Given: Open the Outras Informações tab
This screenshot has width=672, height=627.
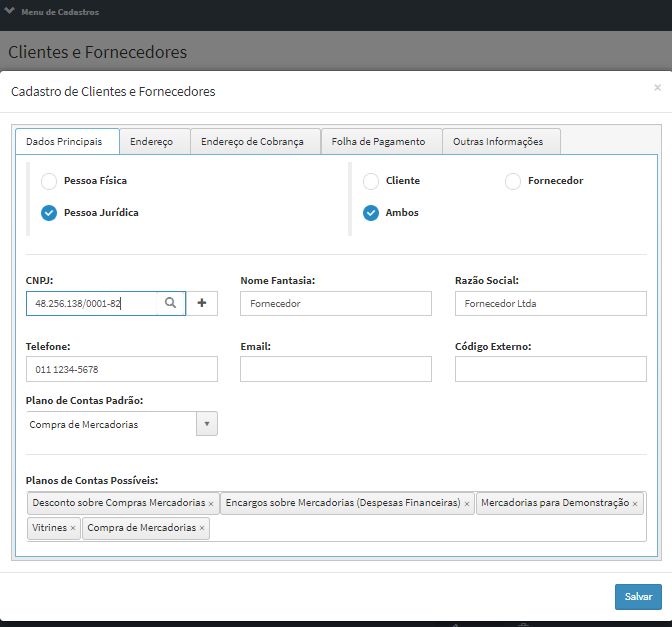Looking at the screenshot, I should (501, 141).
